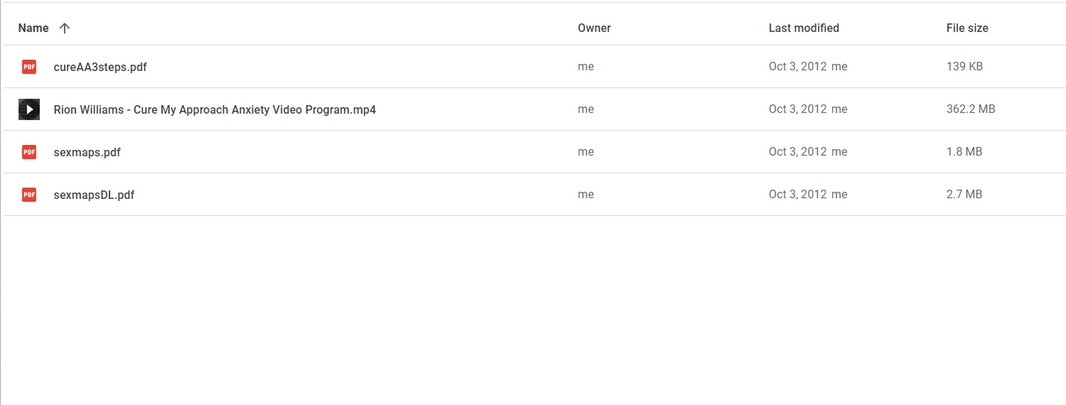Click the File size column header

(967, 28)
